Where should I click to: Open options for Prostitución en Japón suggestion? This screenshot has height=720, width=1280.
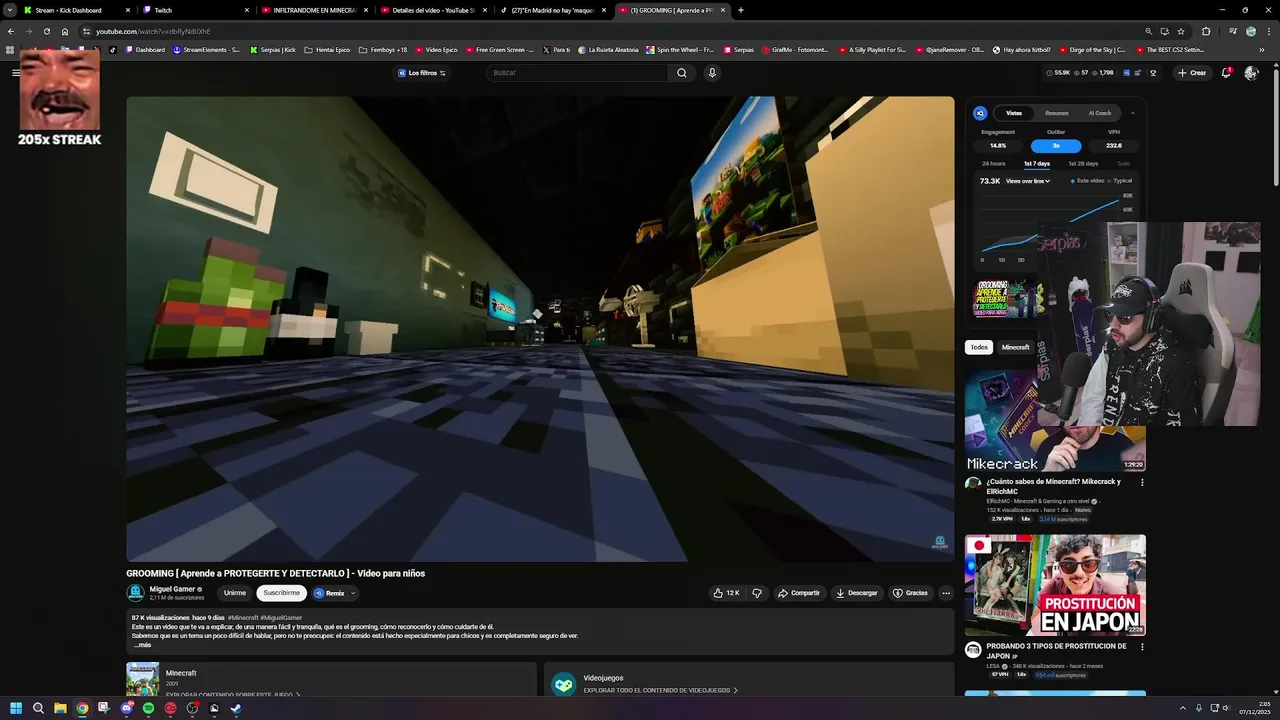point(1142,647)
